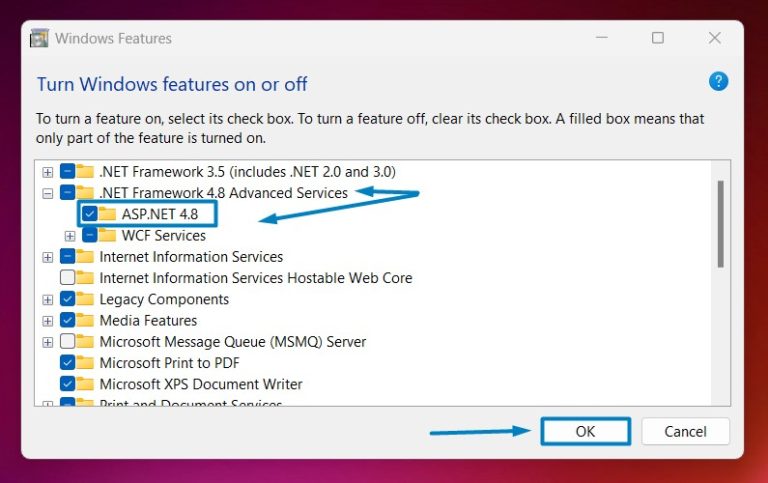This screenshot has width=768, height=483.
Task: Collapse the .NET Framework 4.8 Advanced Services node
Action: coord(48,193)
